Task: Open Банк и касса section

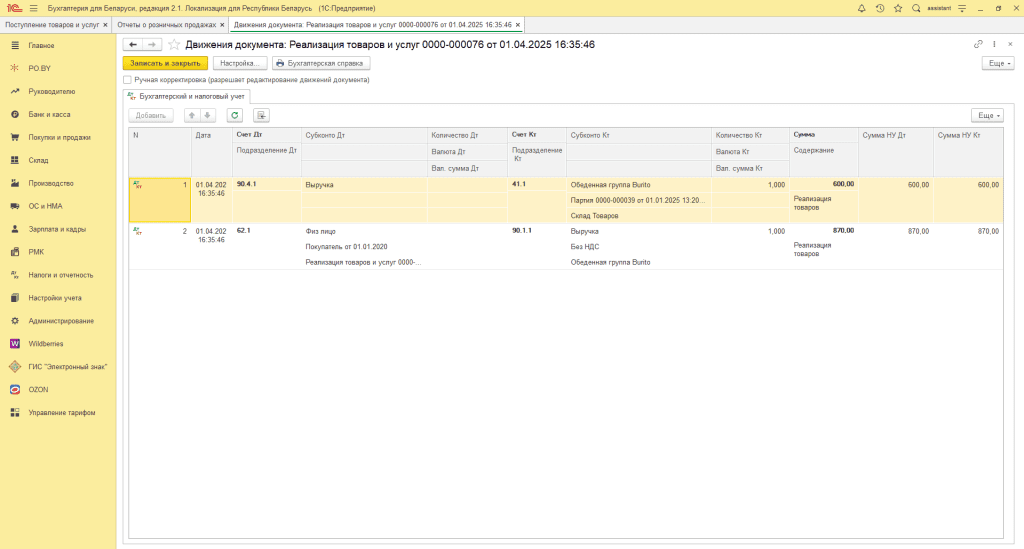Action: point(49,114)
